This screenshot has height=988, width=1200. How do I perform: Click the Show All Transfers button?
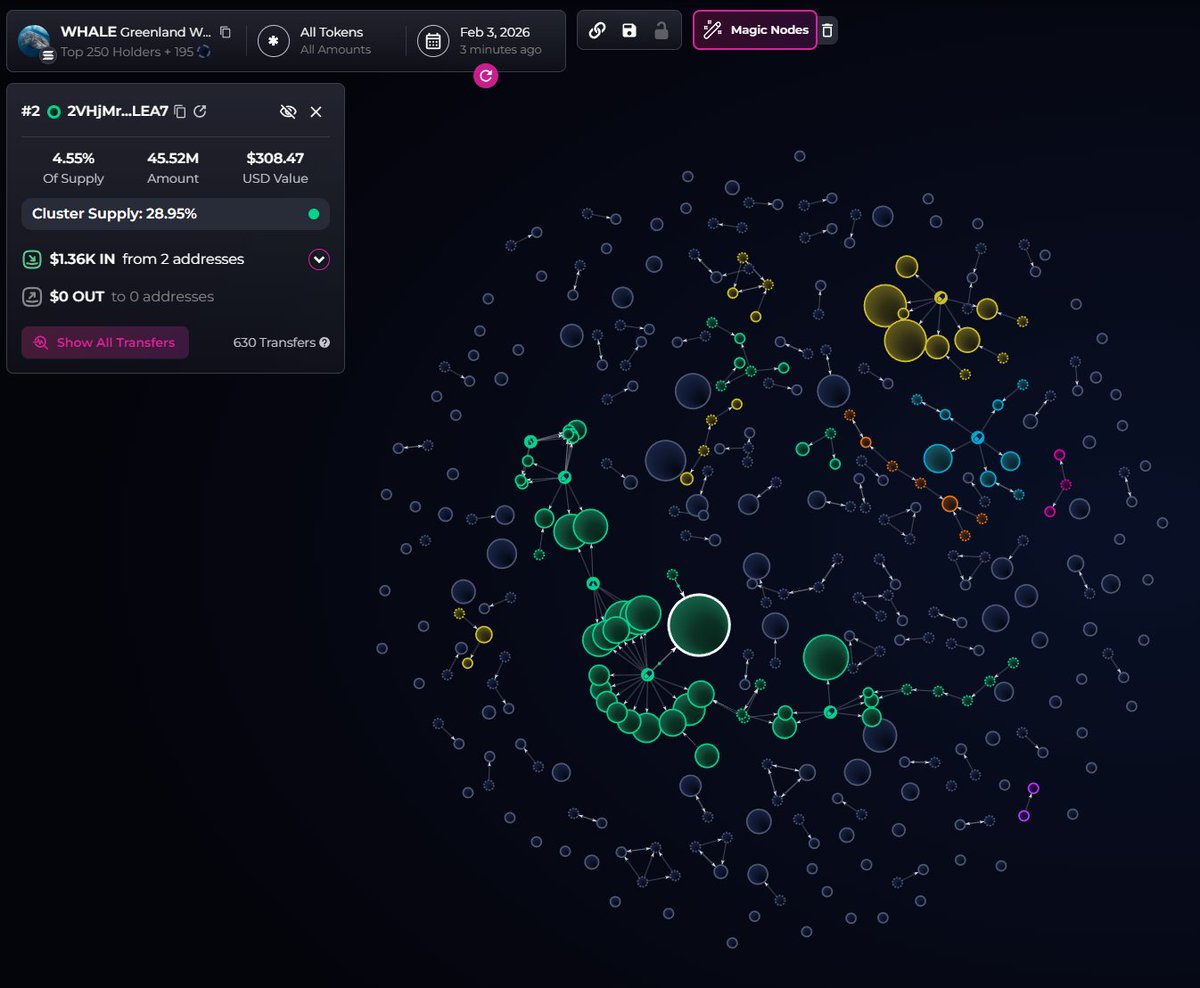click(x=104, y=342)
